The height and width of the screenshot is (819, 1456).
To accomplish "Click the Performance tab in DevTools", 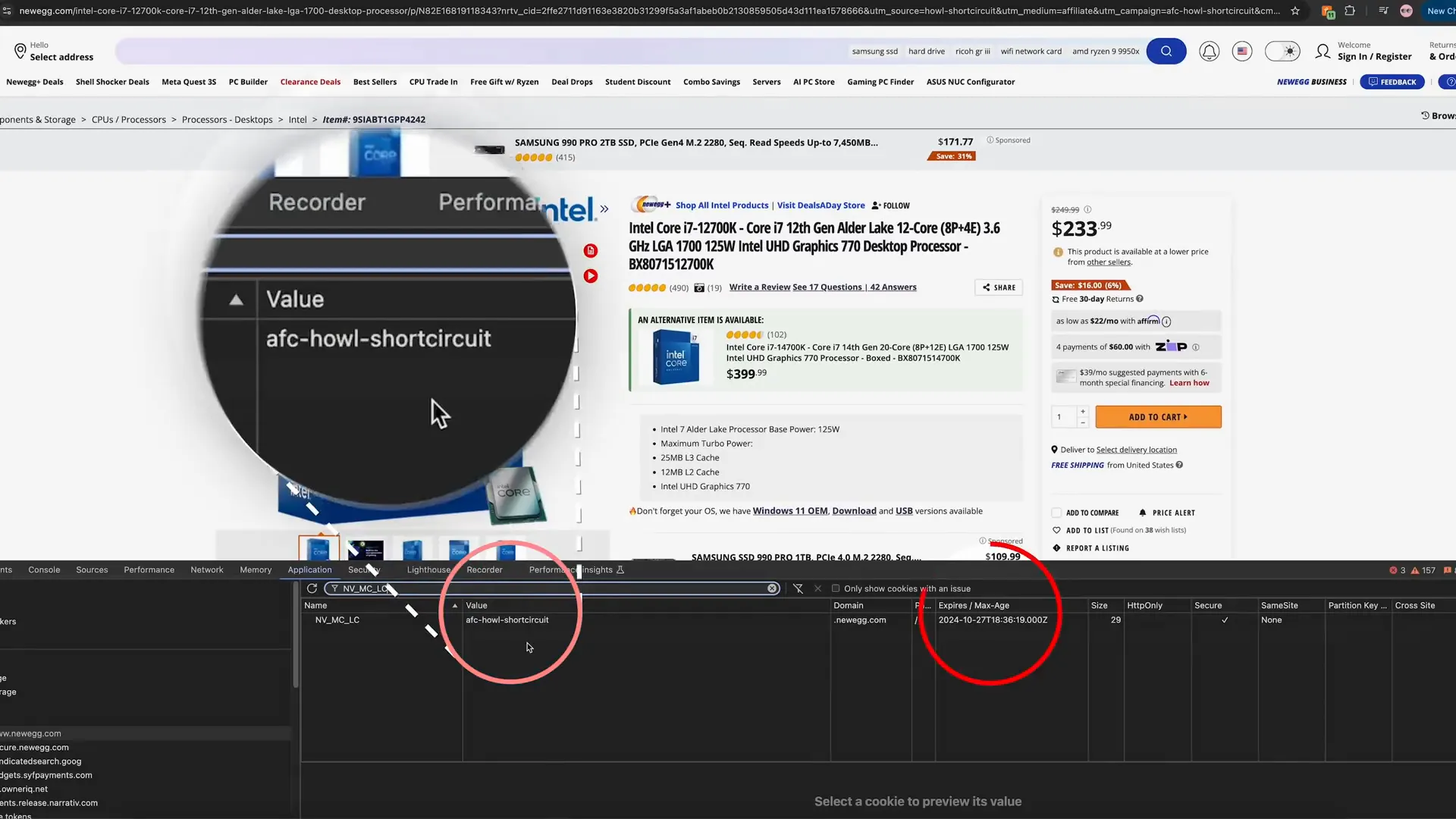I will click(x=149, y=569).
